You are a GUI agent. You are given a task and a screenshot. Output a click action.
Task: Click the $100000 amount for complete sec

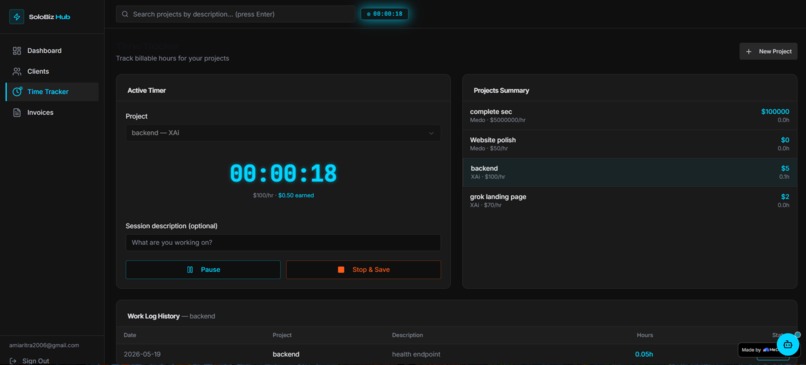775,112
